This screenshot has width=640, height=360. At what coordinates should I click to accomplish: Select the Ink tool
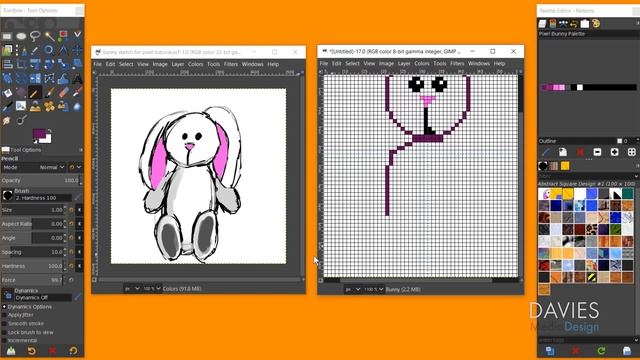click(x=7, y=107)
